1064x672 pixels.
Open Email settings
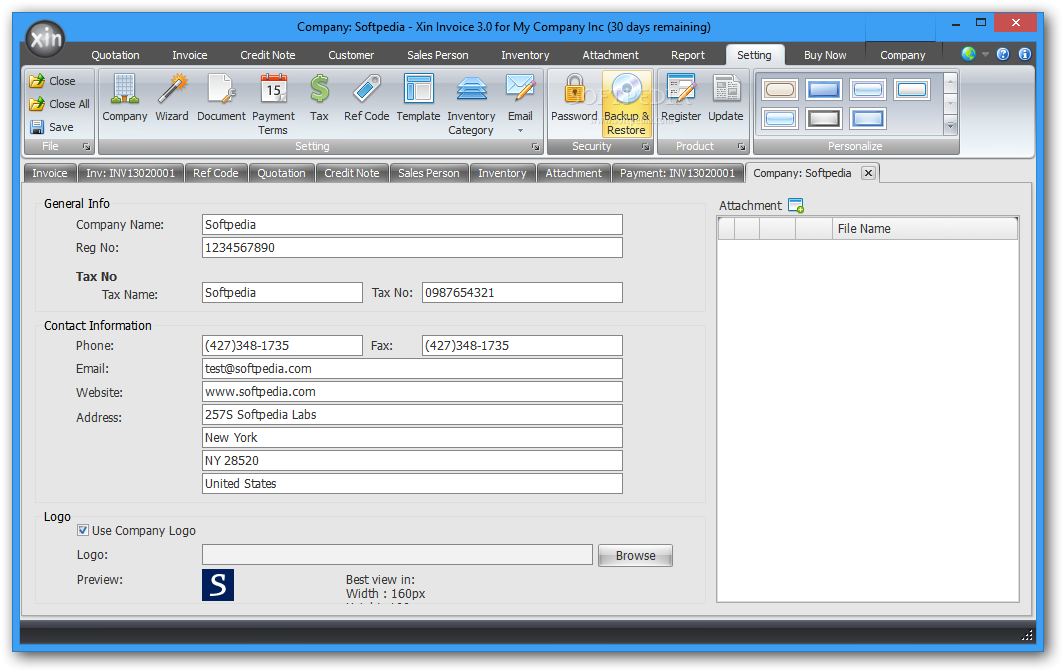pyautogui.click(x=520, y=98)
